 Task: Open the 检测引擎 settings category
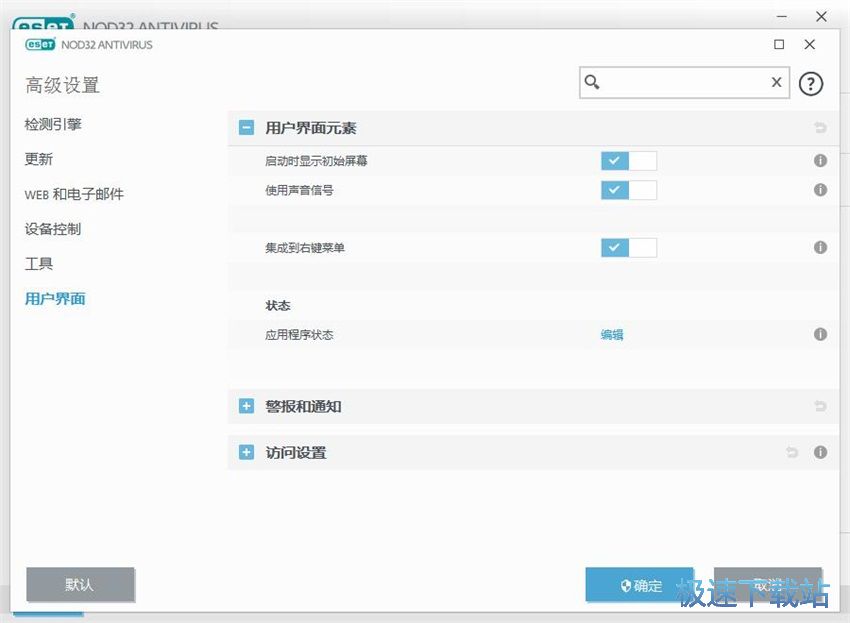[53, 124]
